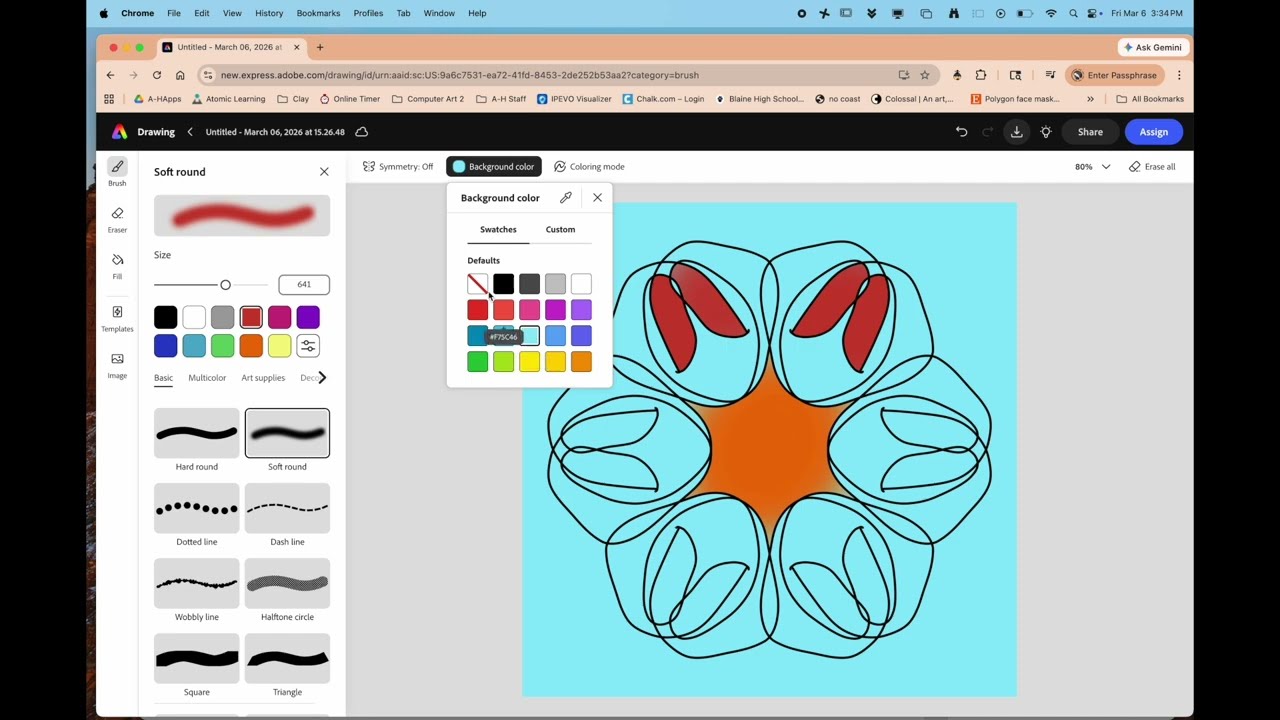This screenshot has width=1280, height=720.
Task: Open the Image panel
Action: pyautogui.click(x=117, y=365)
